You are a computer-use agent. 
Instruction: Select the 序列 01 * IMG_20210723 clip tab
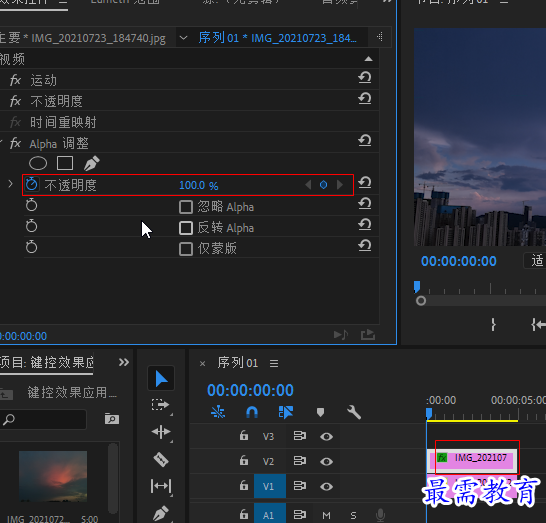point(278,38)
